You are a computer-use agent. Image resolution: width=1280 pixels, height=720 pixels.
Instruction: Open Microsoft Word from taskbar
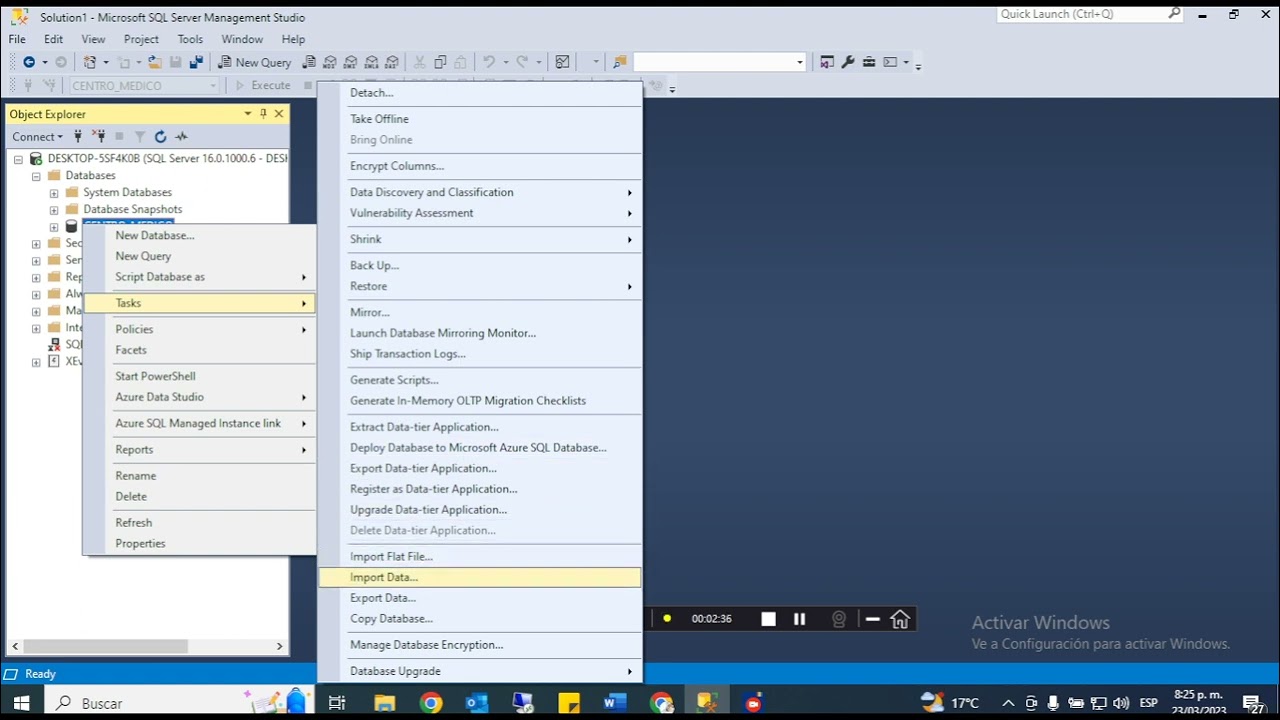click(615, 703)
